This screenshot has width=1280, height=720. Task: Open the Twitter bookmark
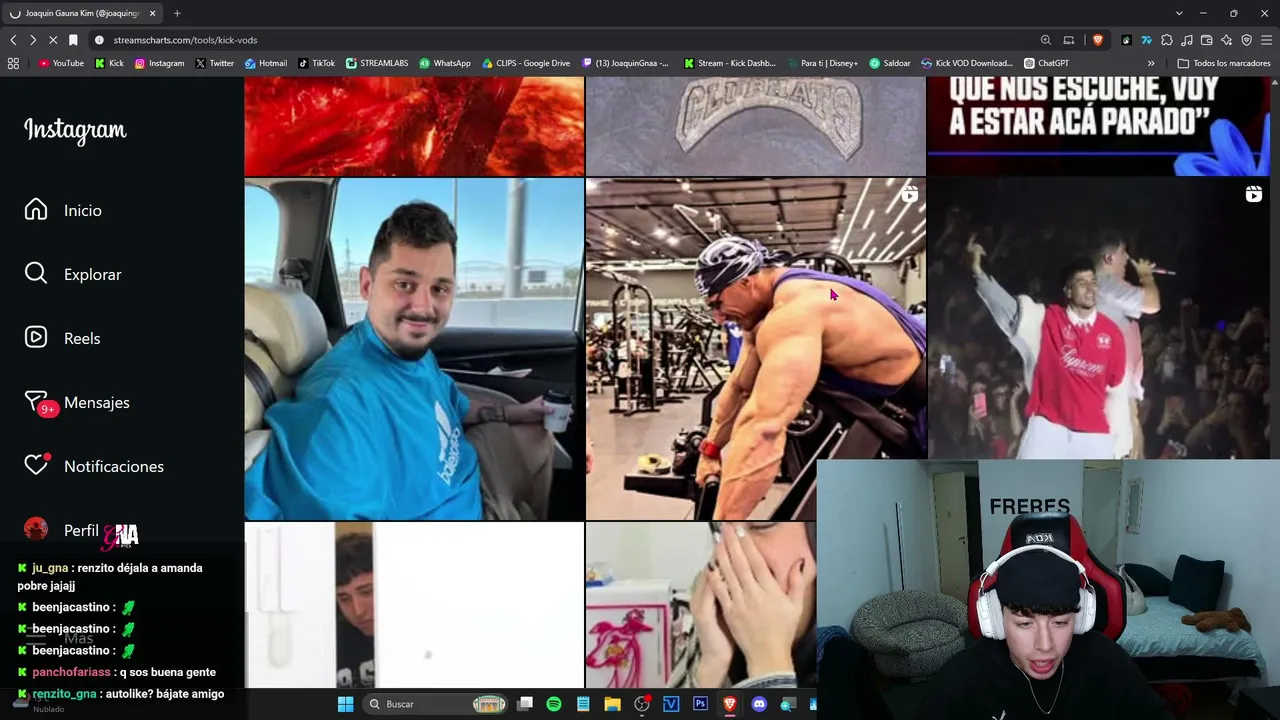pos(214,63)
